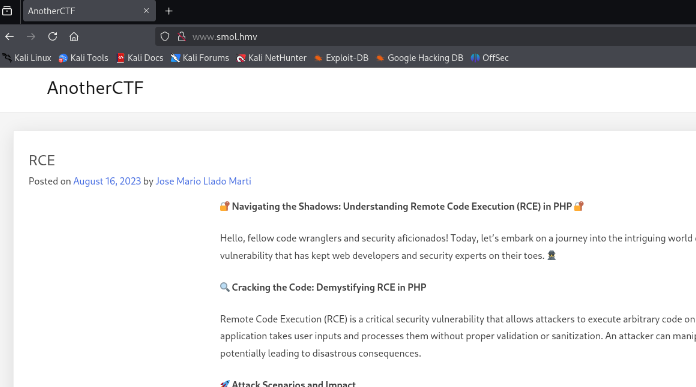Go back with the back arrow
The image size is (696, 387).
pyautogui.click(x=9, y=37)
